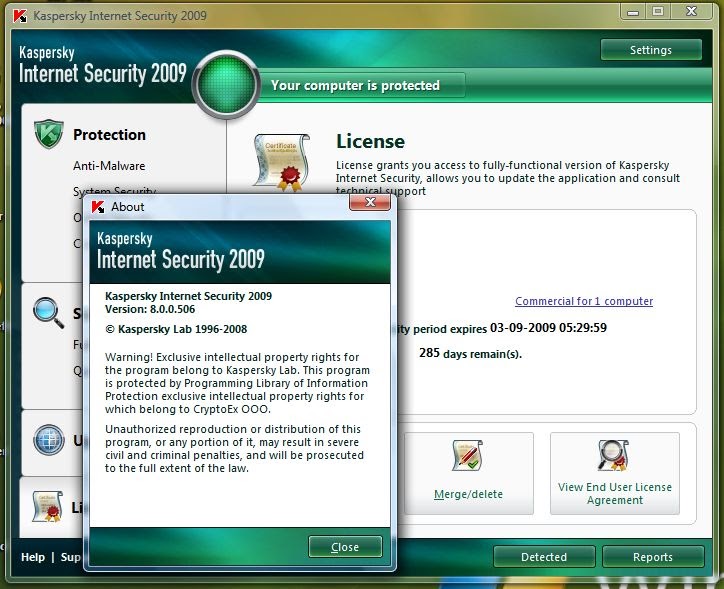724x589 pixels.
Task: Click expiry date 03-09-2009 05:29:59
Action: pos(548,328)
